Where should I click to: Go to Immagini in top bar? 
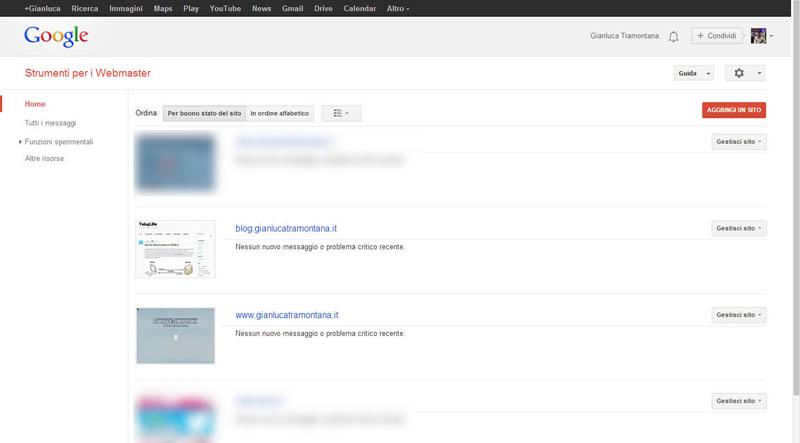(126, 8)
